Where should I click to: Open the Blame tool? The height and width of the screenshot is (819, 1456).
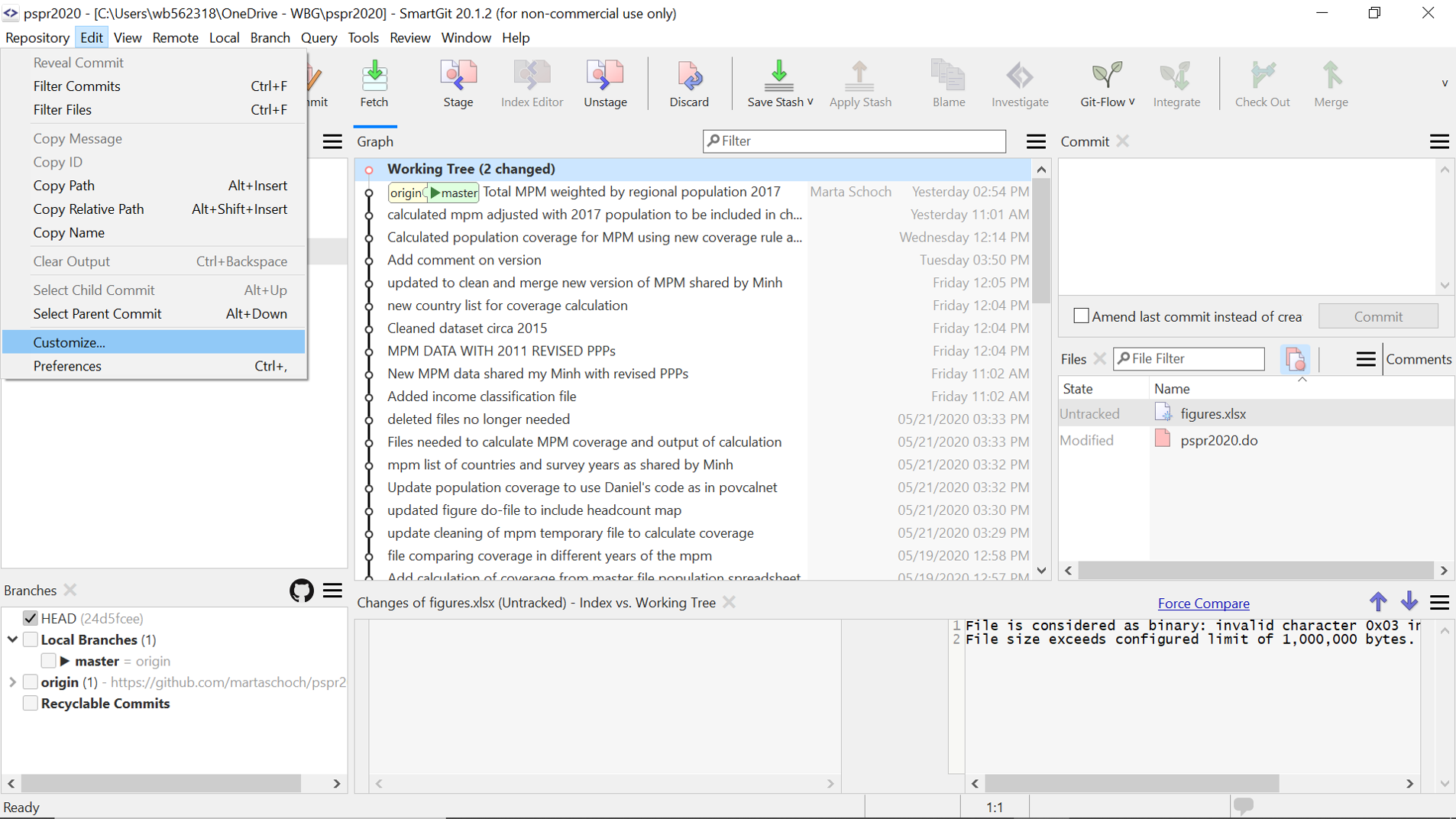click(x=949, y=83)
